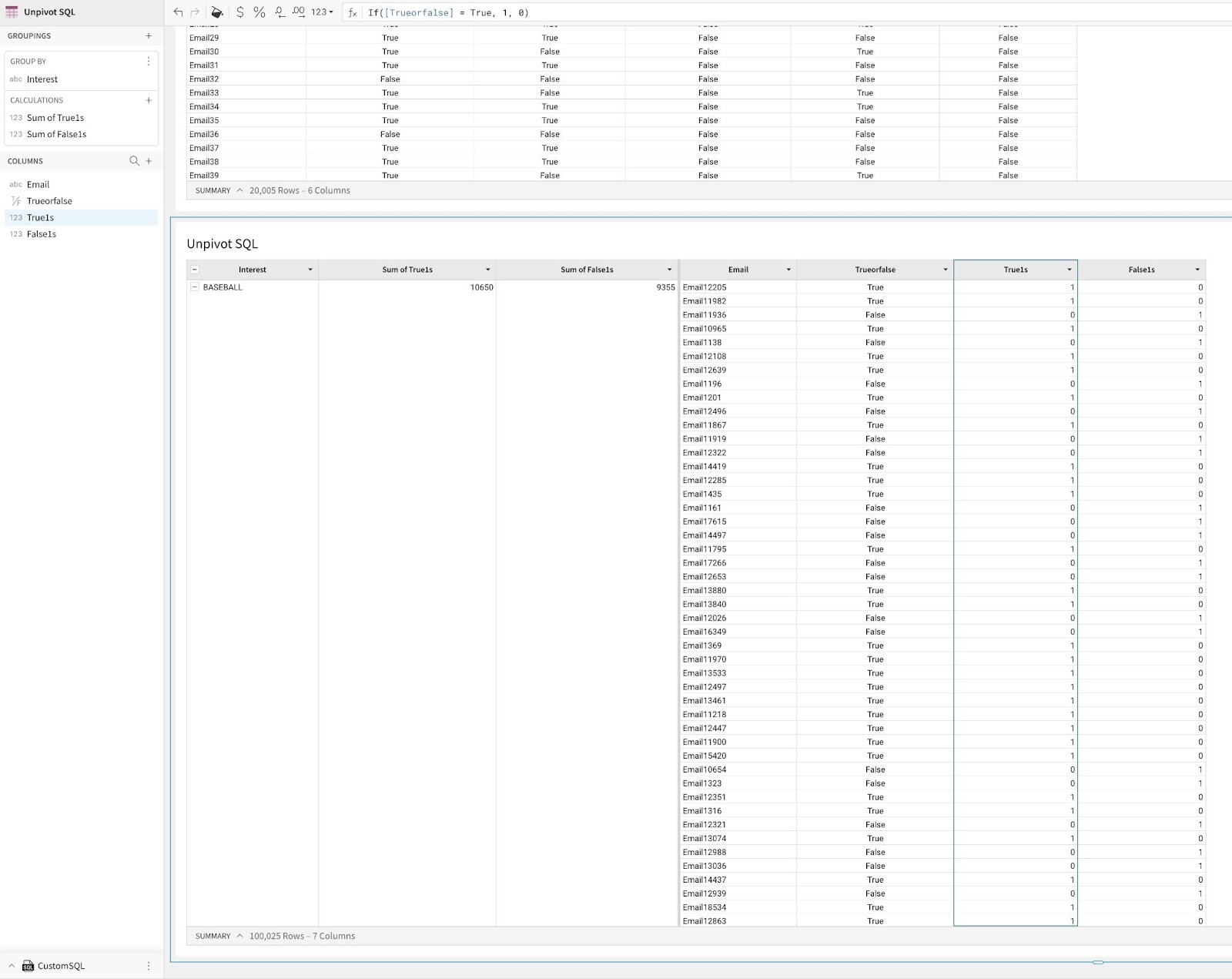This screenshot has width=1232, height=979.
Task: Add a new calculation with the plus button
Action: tap(148, 100)
